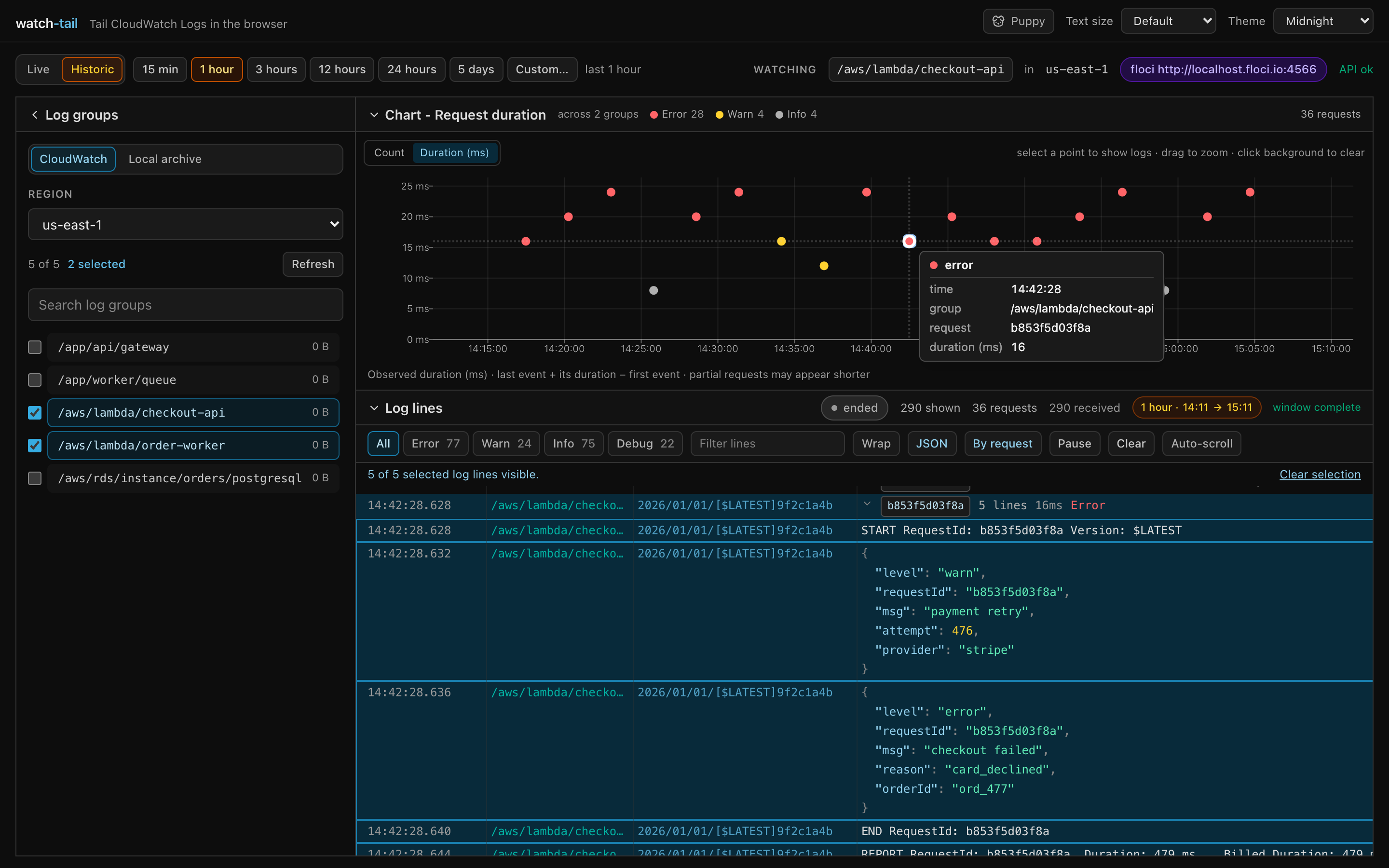Uncheck the /aws/lambda/checkout-api log group
Viewport: 1389px width, 868px height.
(x=35, y=412)
